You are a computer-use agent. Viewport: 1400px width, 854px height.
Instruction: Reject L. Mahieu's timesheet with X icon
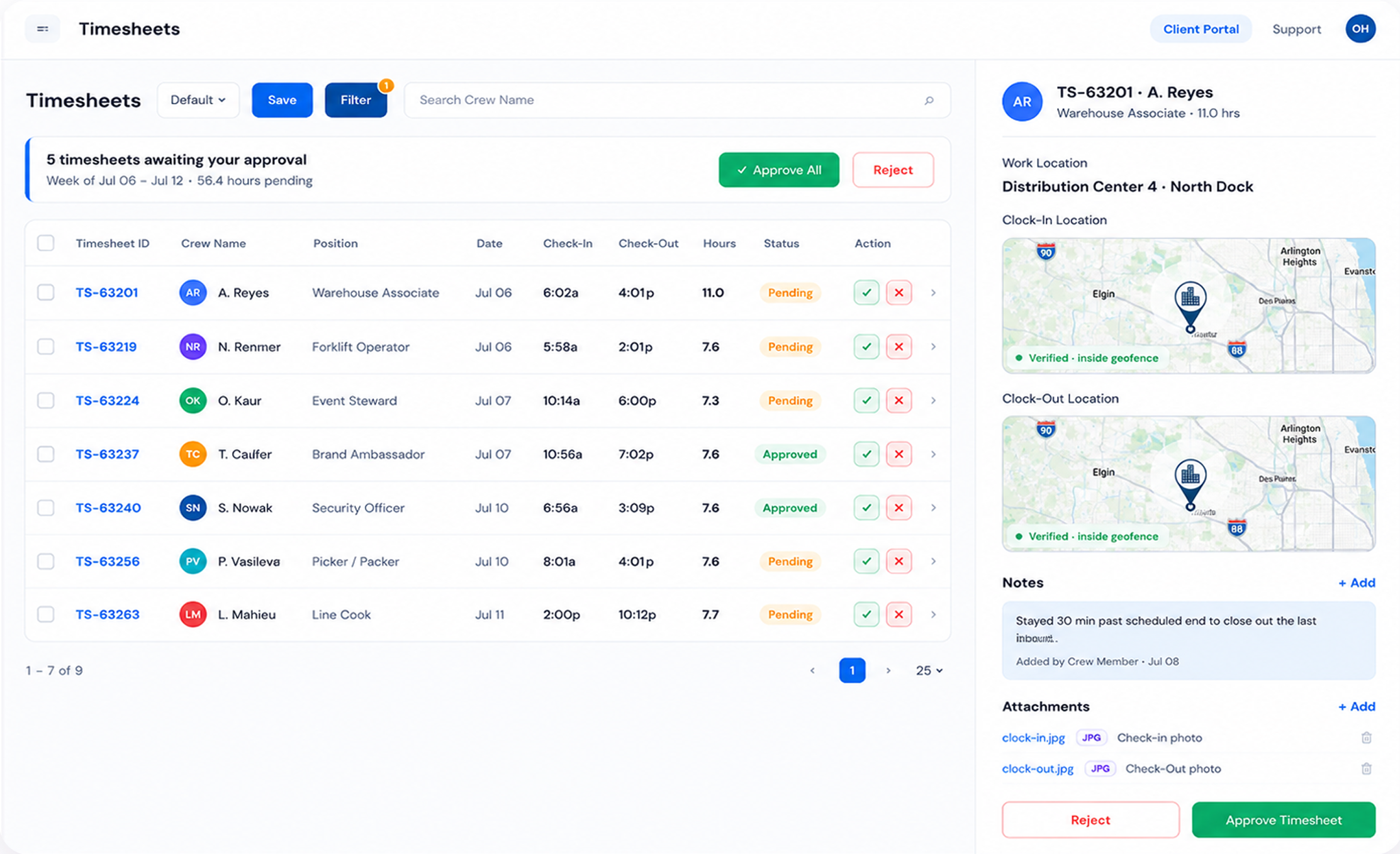click(x=899, y=614)
